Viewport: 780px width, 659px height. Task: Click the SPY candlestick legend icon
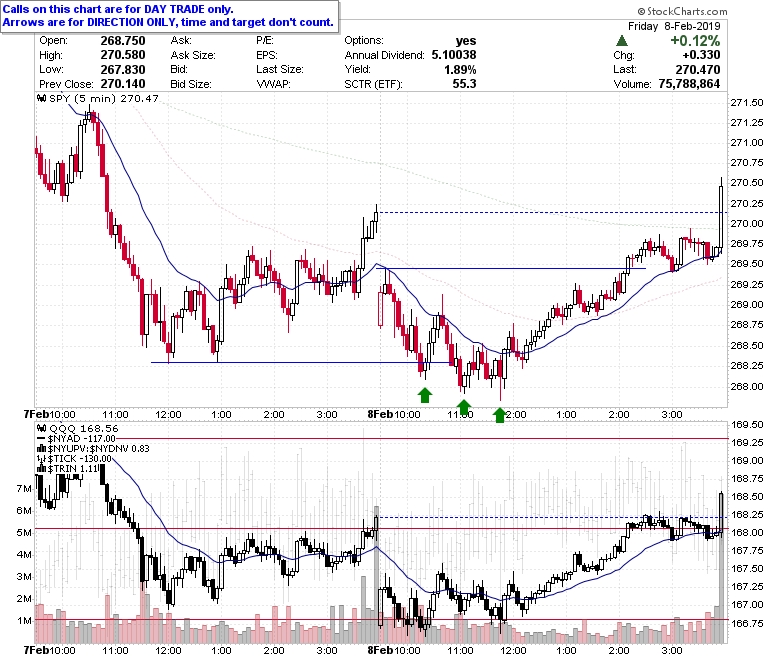click(41, 99)
